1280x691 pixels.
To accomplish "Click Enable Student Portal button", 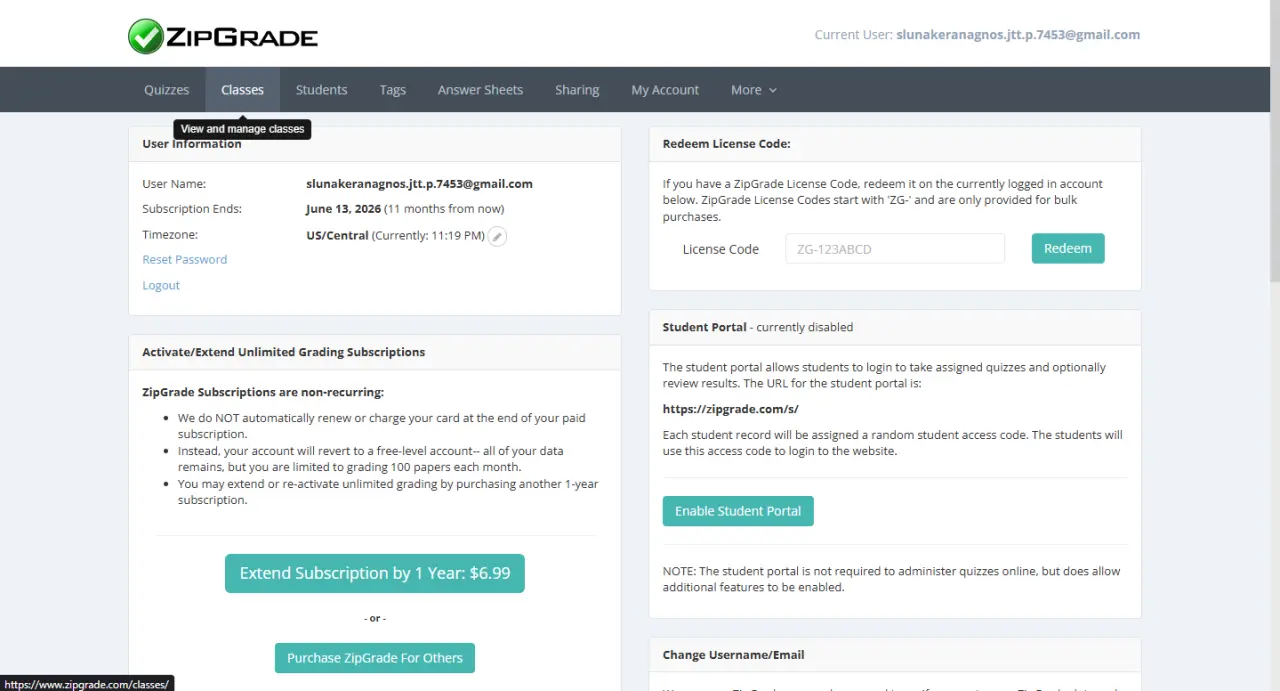I will pos(738,511).
